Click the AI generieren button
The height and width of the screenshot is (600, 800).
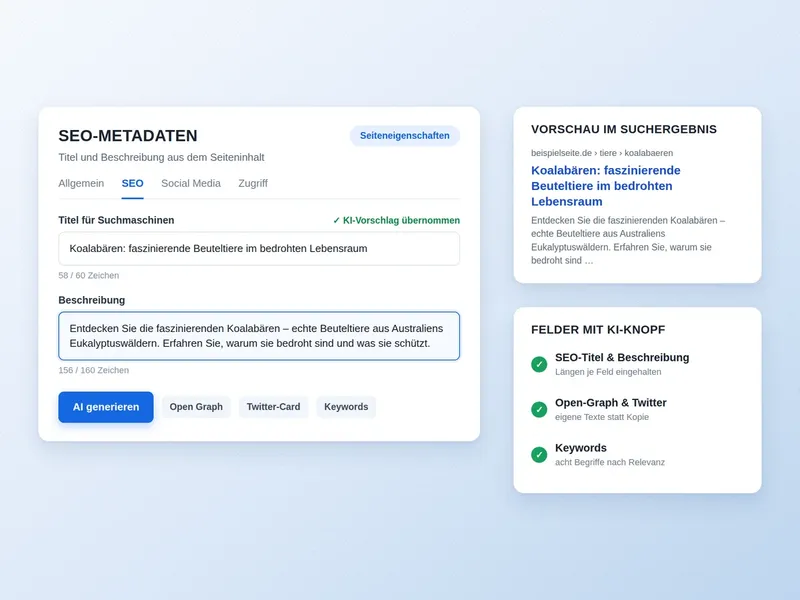[106, 407]
